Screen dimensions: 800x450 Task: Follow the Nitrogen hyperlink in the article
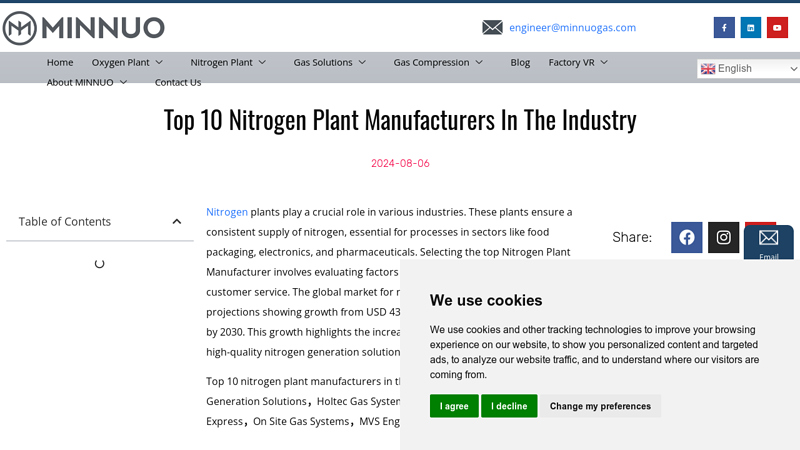[227, 212]
